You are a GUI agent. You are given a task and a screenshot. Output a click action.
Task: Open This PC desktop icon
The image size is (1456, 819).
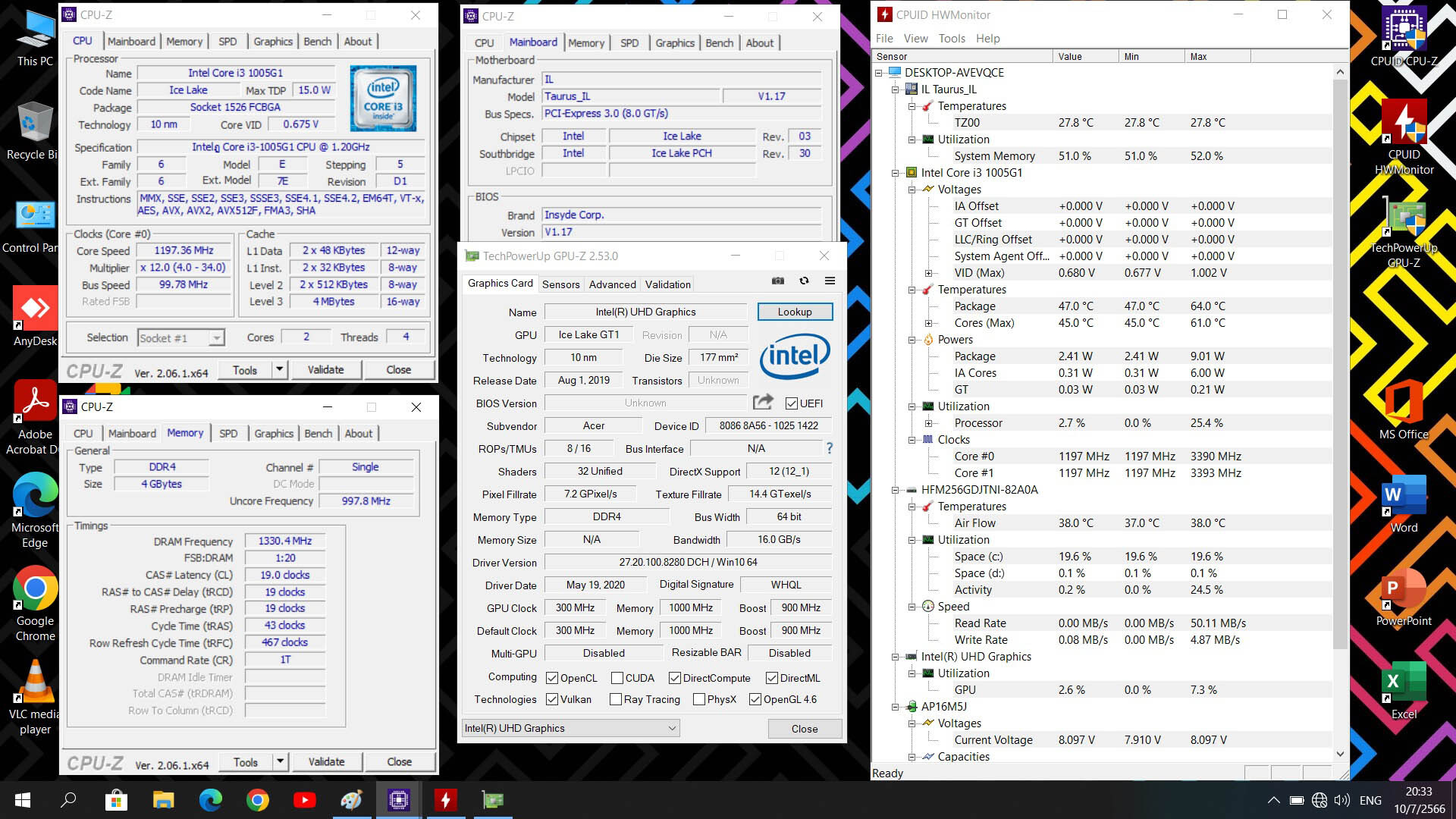(x=35, y=38)
